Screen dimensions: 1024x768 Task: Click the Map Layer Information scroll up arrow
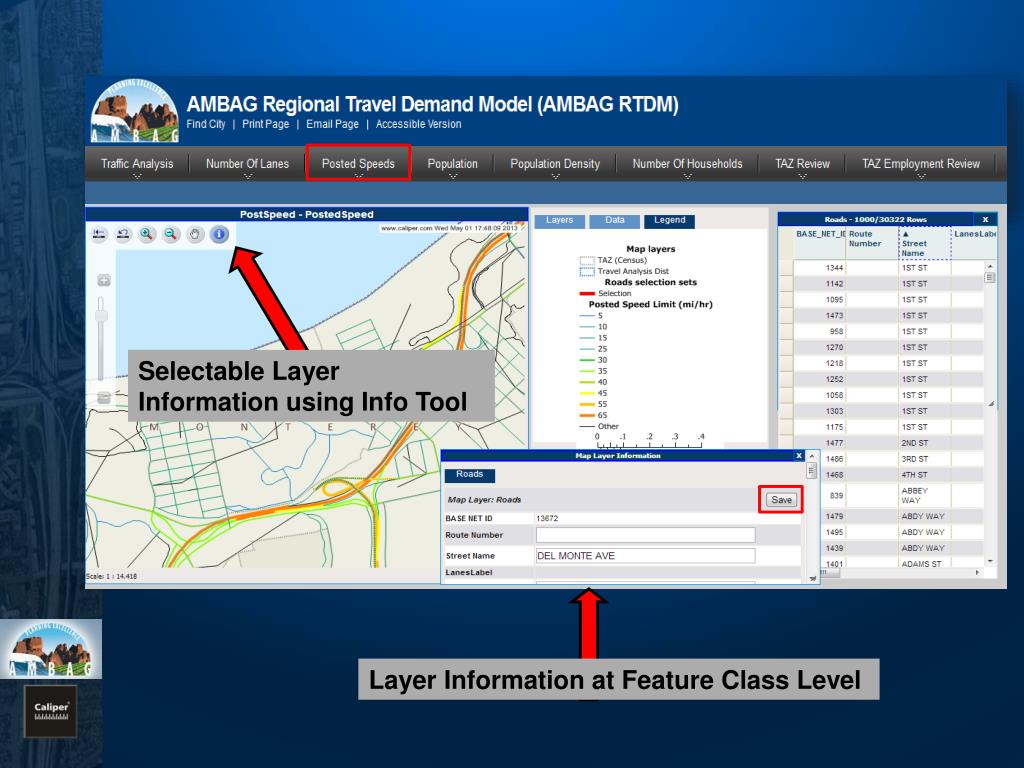[811, 456]
